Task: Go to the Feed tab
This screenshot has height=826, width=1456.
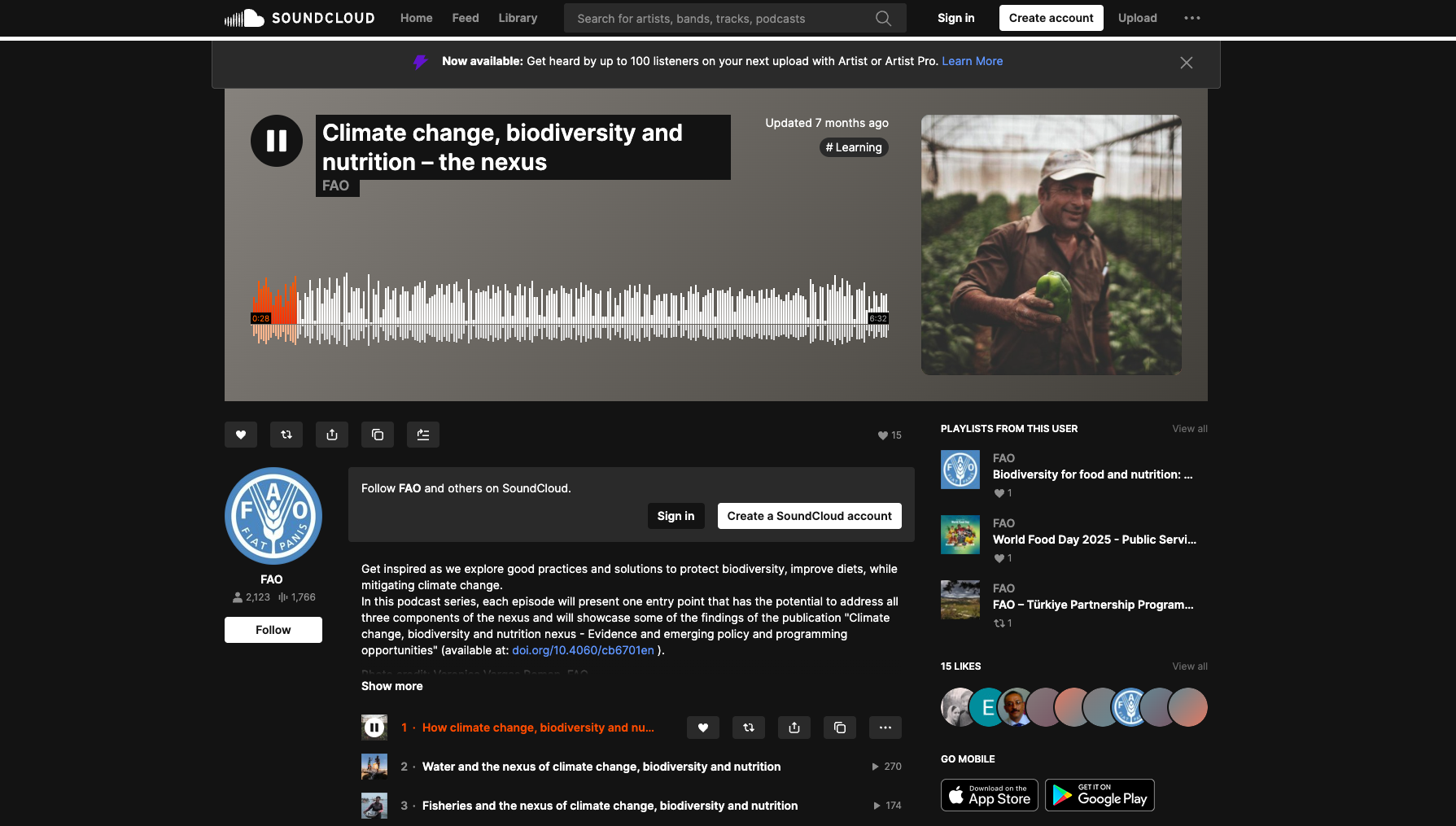Action: [x=466, y=18]
